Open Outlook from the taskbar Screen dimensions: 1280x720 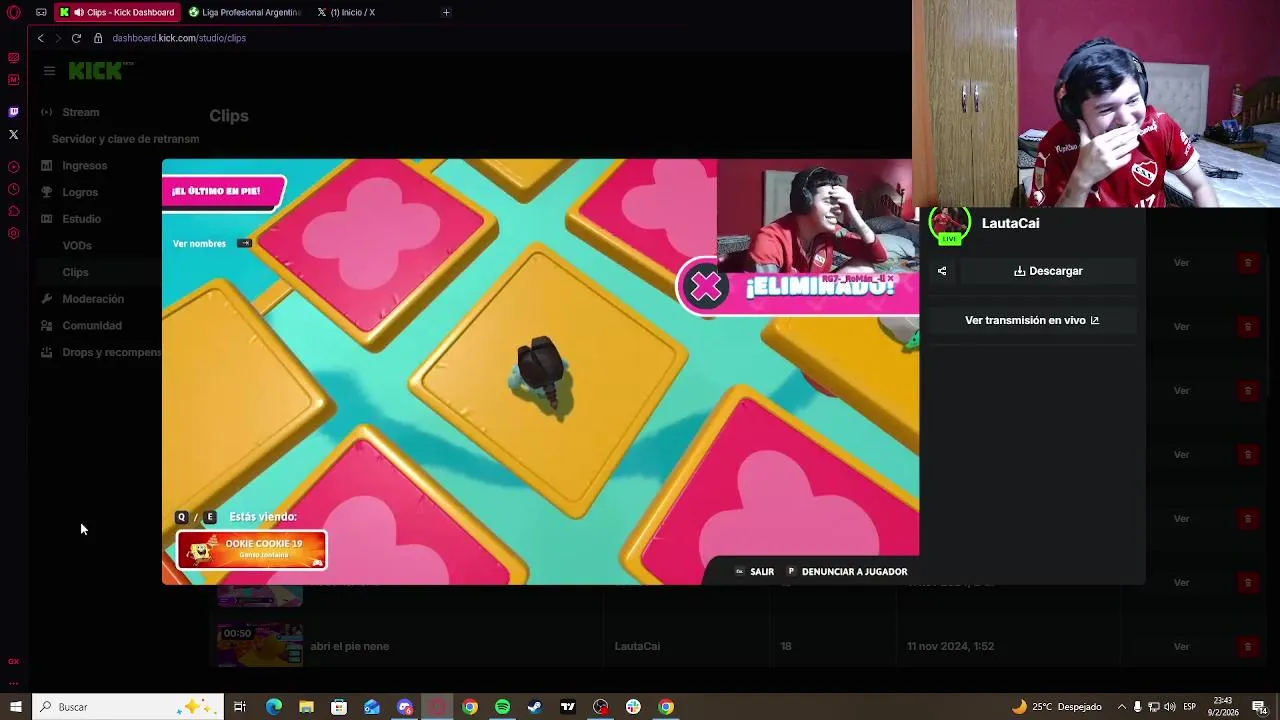click(372, 707)
